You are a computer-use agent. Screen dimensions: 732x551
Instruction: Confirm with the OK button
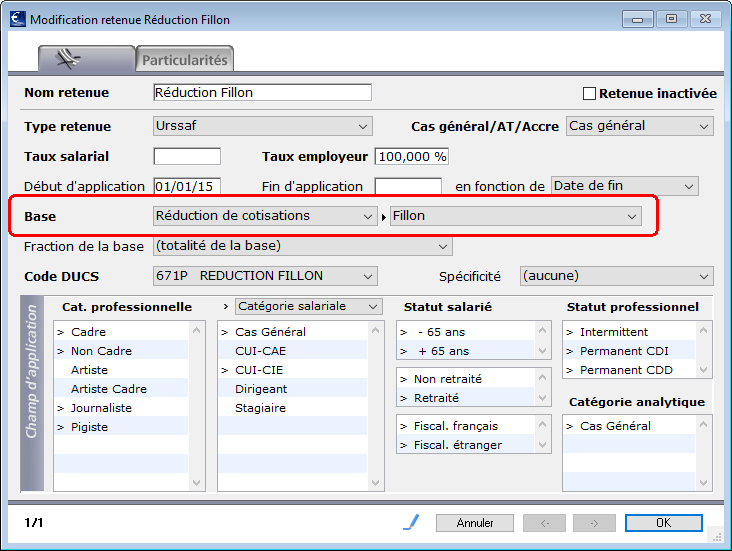pyautogui.click(x=664, y=523)
